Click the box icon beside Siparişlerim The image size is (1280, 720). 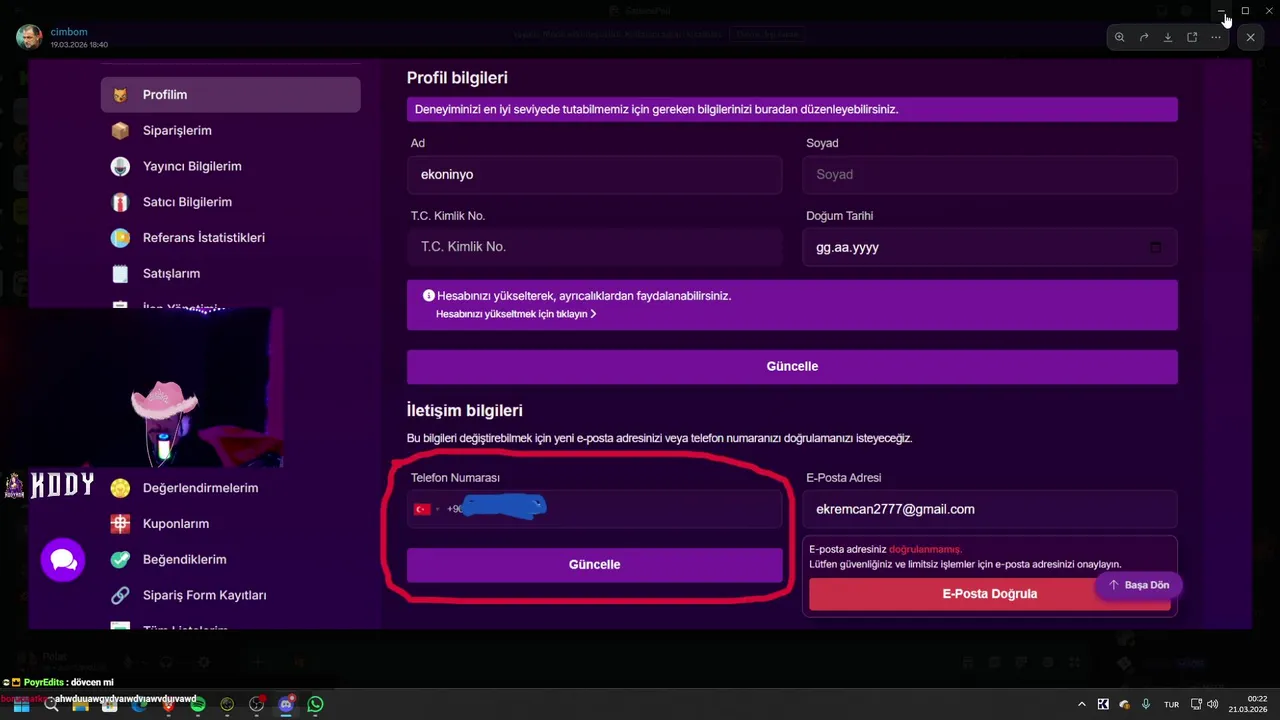tap(120, 131)
